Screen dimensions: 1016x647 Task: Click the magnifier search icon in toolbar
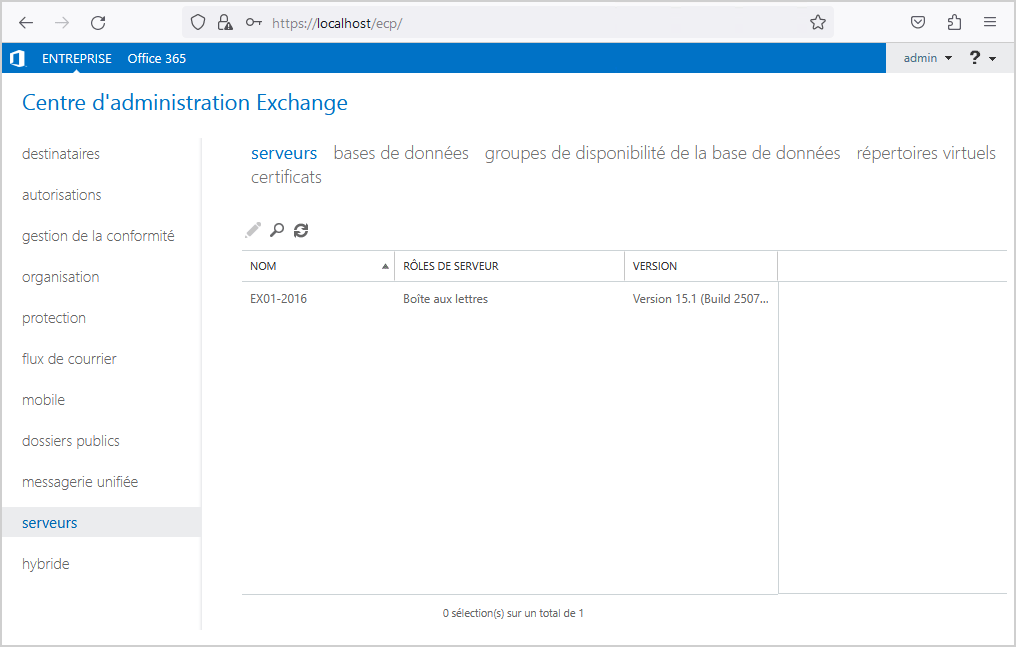coord(277,230)
